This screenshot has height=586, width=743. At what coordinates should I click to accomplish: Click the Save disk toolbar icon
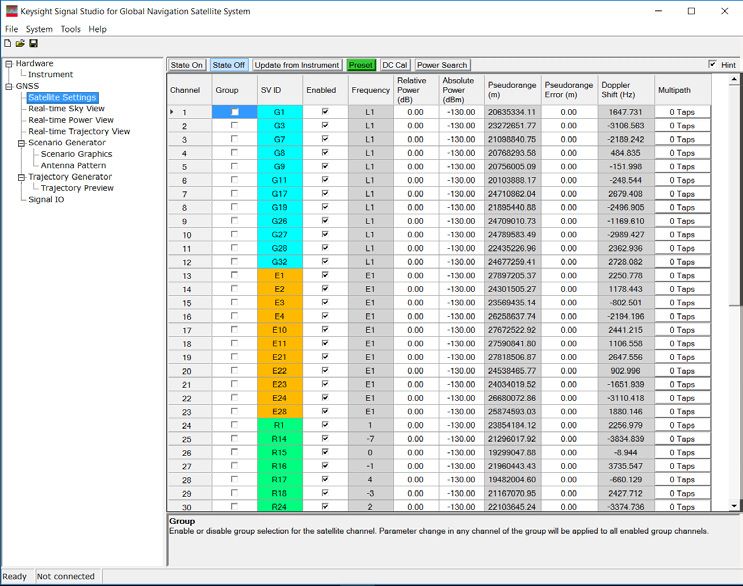(33, 44)
